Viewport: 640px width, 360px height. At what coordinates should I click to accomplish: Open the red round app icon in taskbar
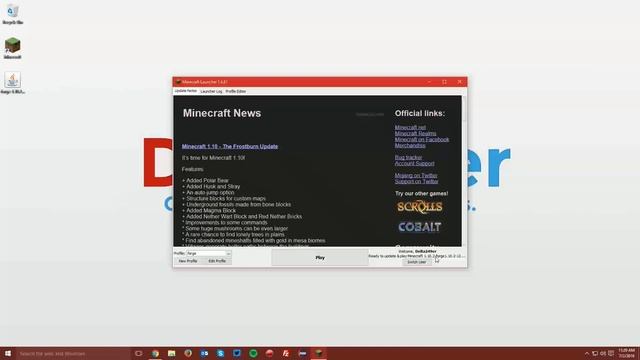tap(269, 353)
